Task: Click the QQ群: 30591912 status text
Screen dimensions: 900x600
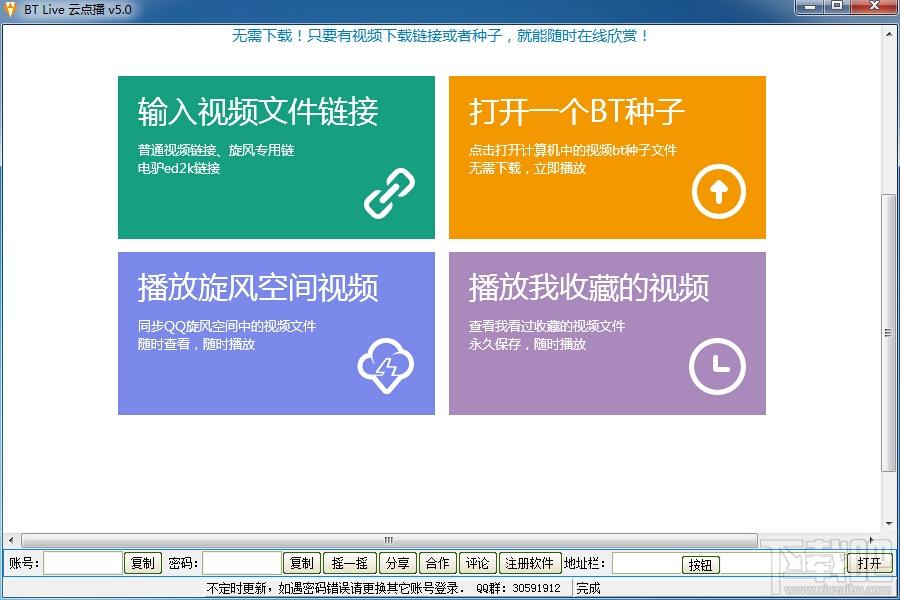Action: pos(518,589)
